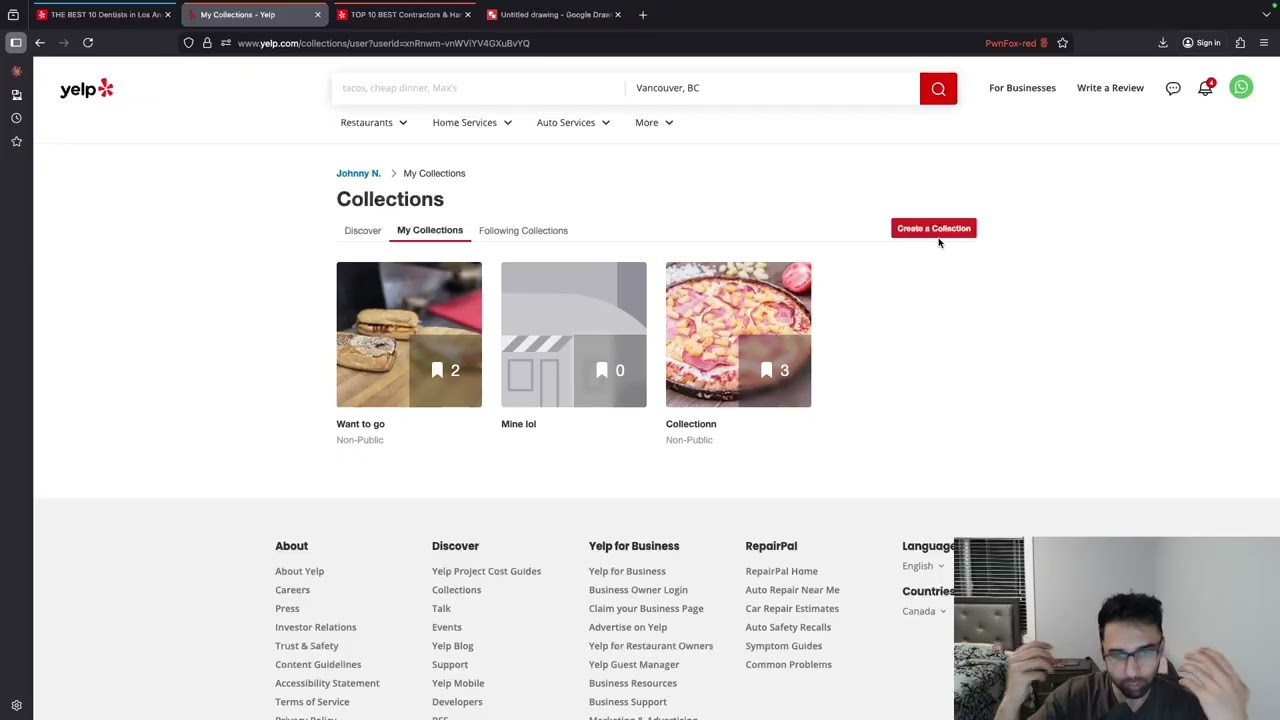The width and height of the screenshot is (1280, 720).
Task: Click the Johnny N. breadcrumb link
Action: tap(359, 173)
